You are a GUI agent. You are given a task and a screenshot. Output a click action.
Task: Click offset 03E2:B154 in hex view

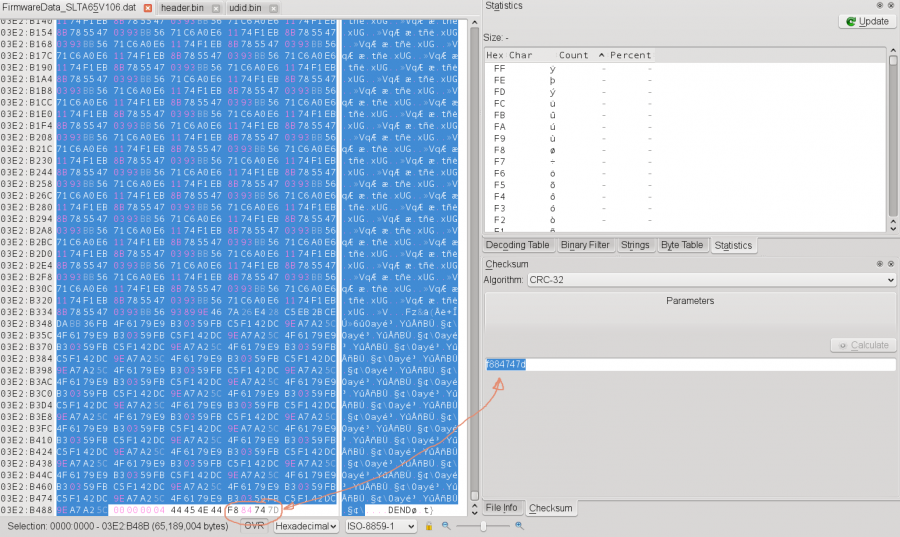point(26,32)
